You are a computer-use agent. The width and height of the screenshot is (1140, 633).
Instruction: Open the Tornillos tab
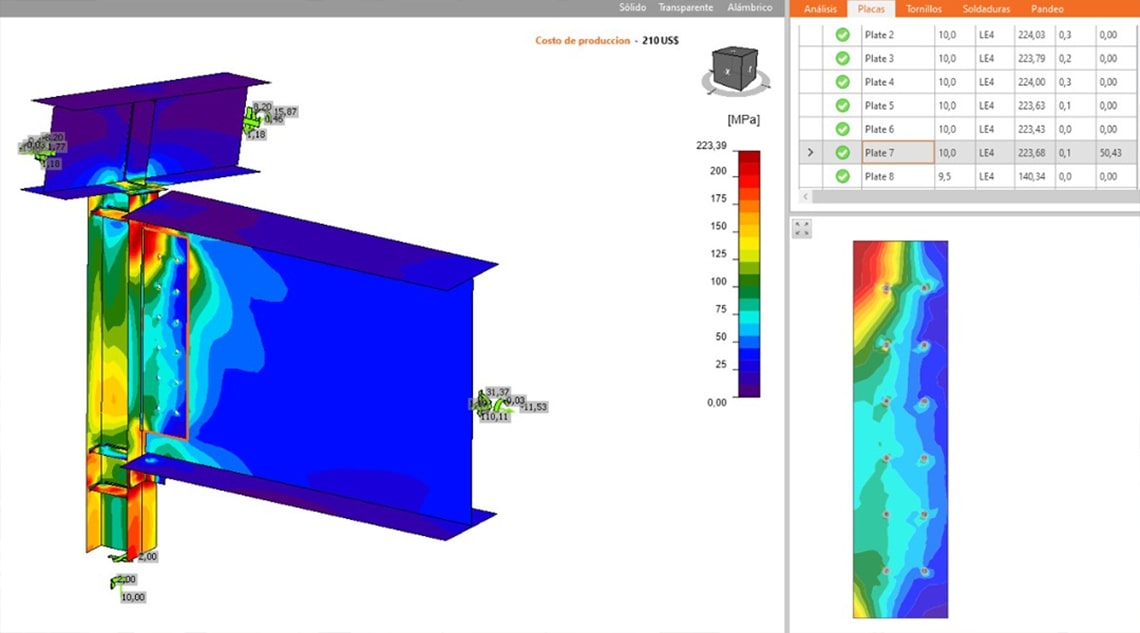922,9
